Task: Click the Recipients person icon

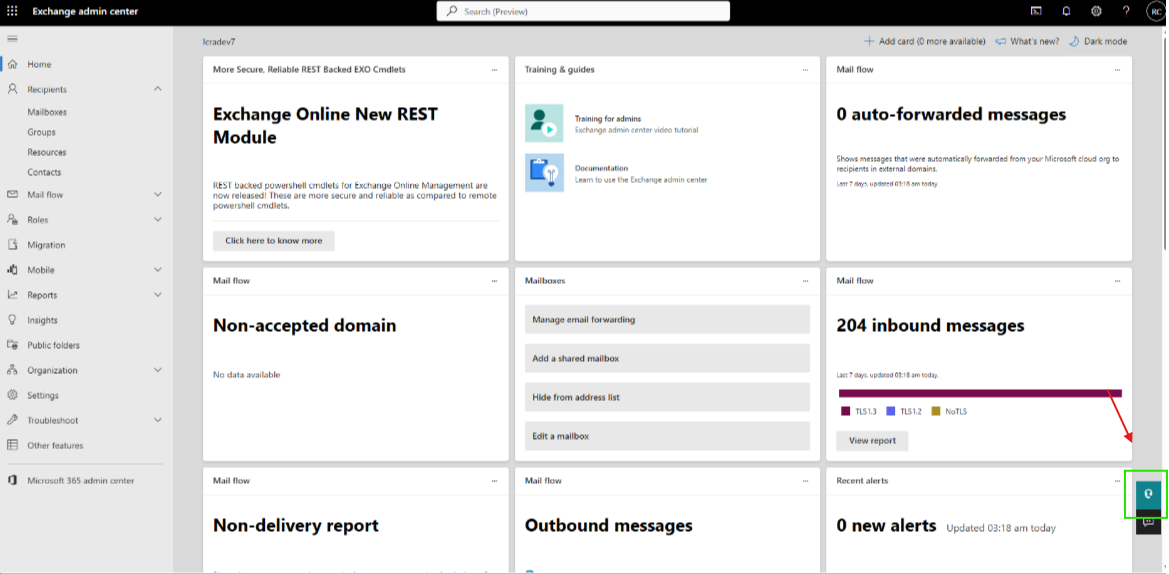Action: click(12, 89)
